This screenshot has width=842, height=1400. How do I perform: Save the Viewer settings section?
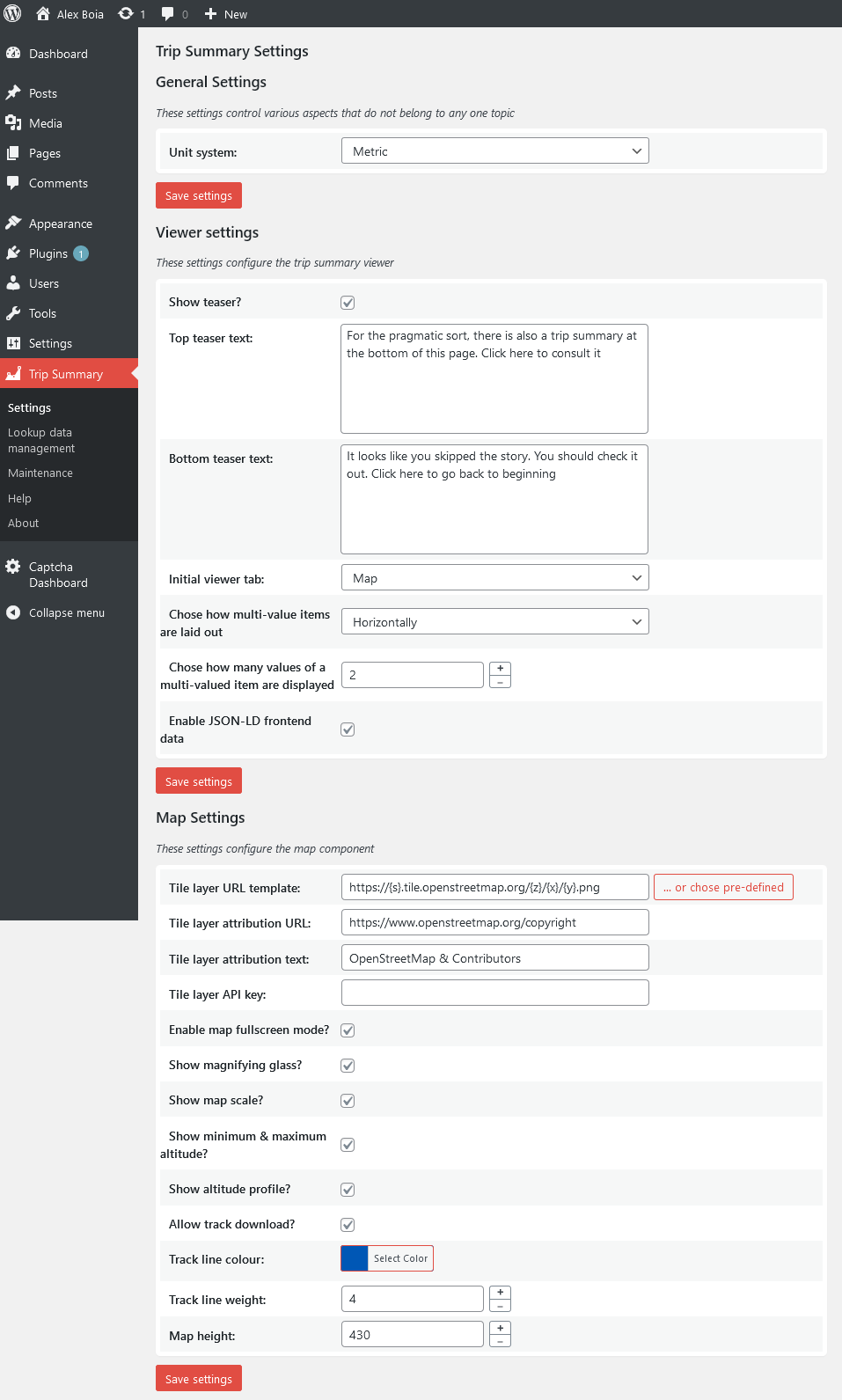199,781
